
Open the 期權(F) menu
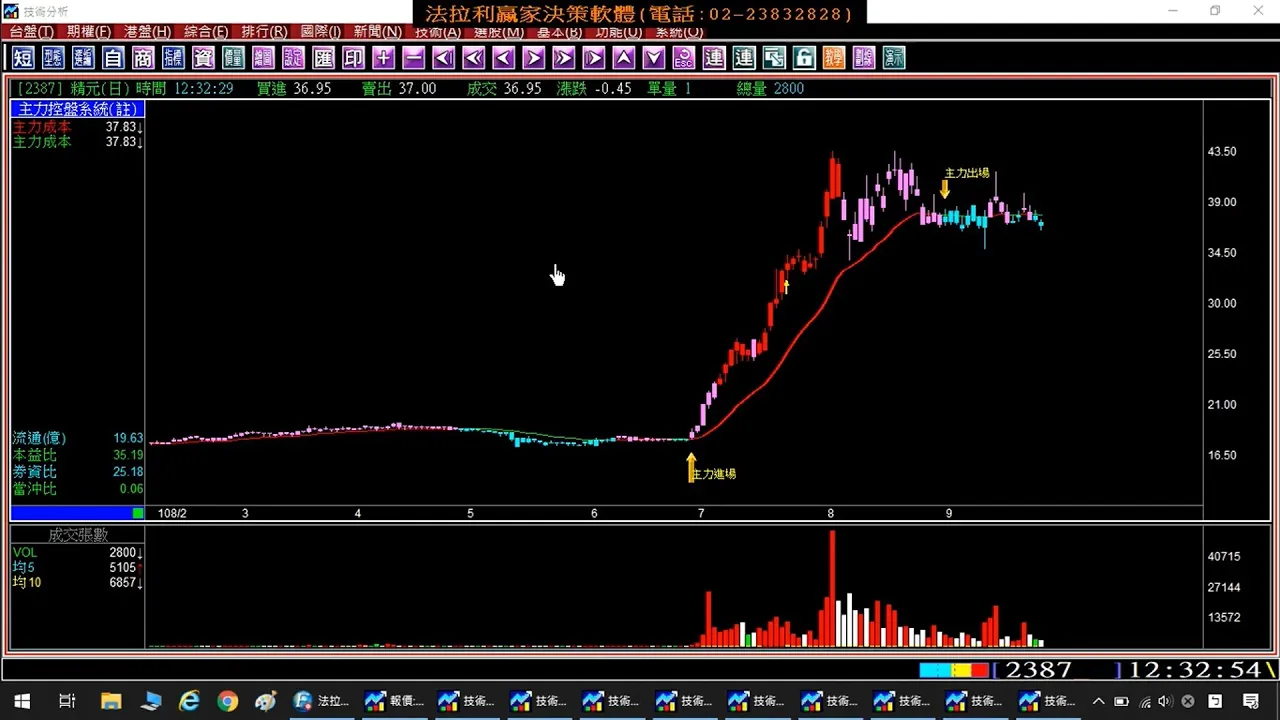(89, 32)
